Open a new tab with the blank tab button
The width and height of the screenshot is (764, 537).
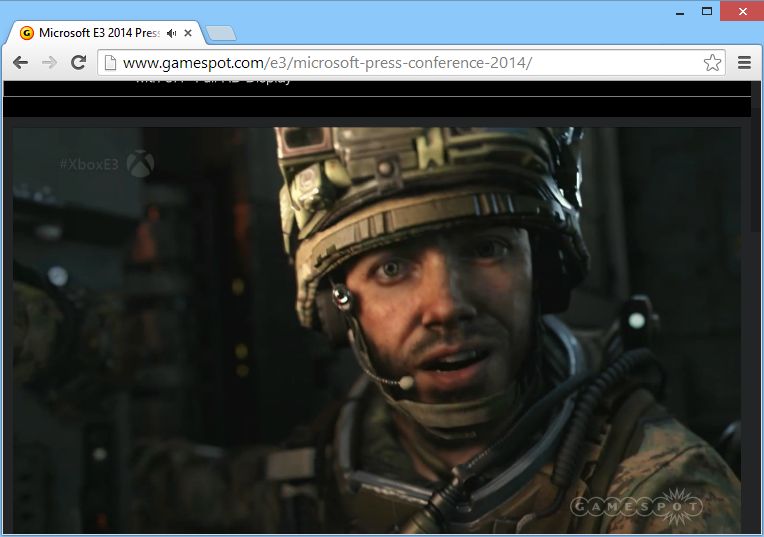click(x=221, y=33)
